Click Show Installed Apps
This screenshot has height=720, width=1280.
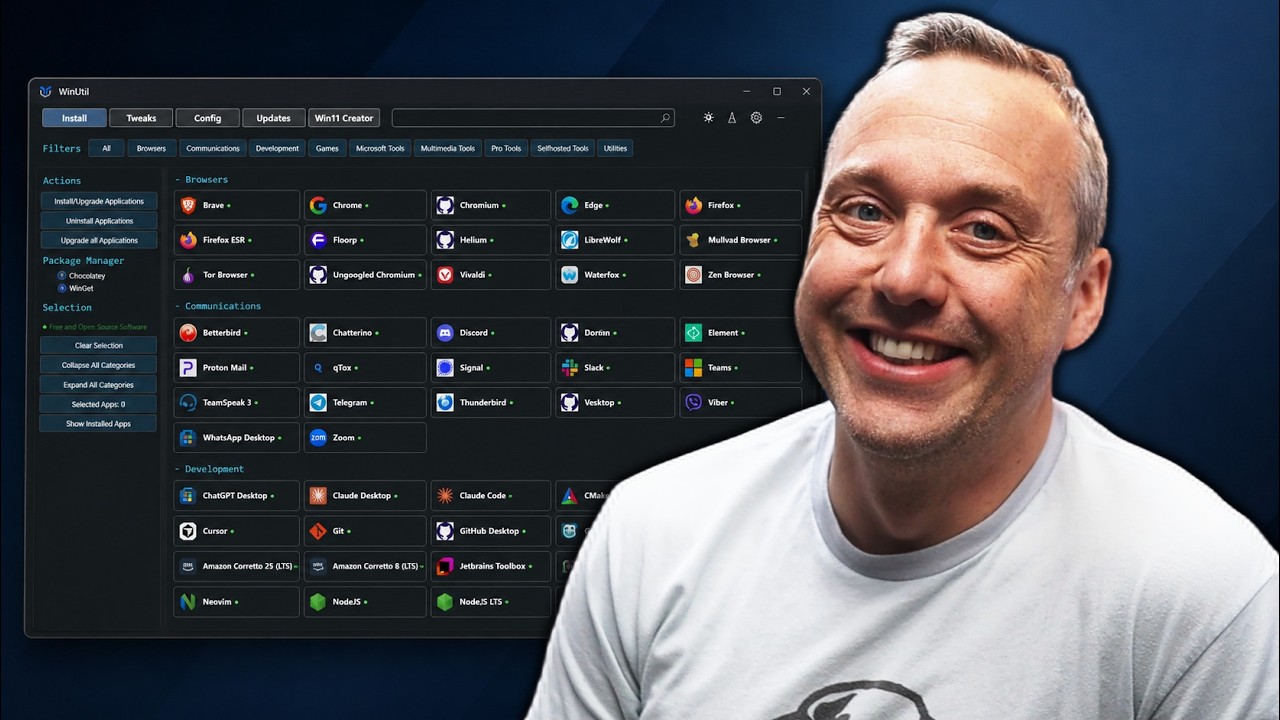99,424
